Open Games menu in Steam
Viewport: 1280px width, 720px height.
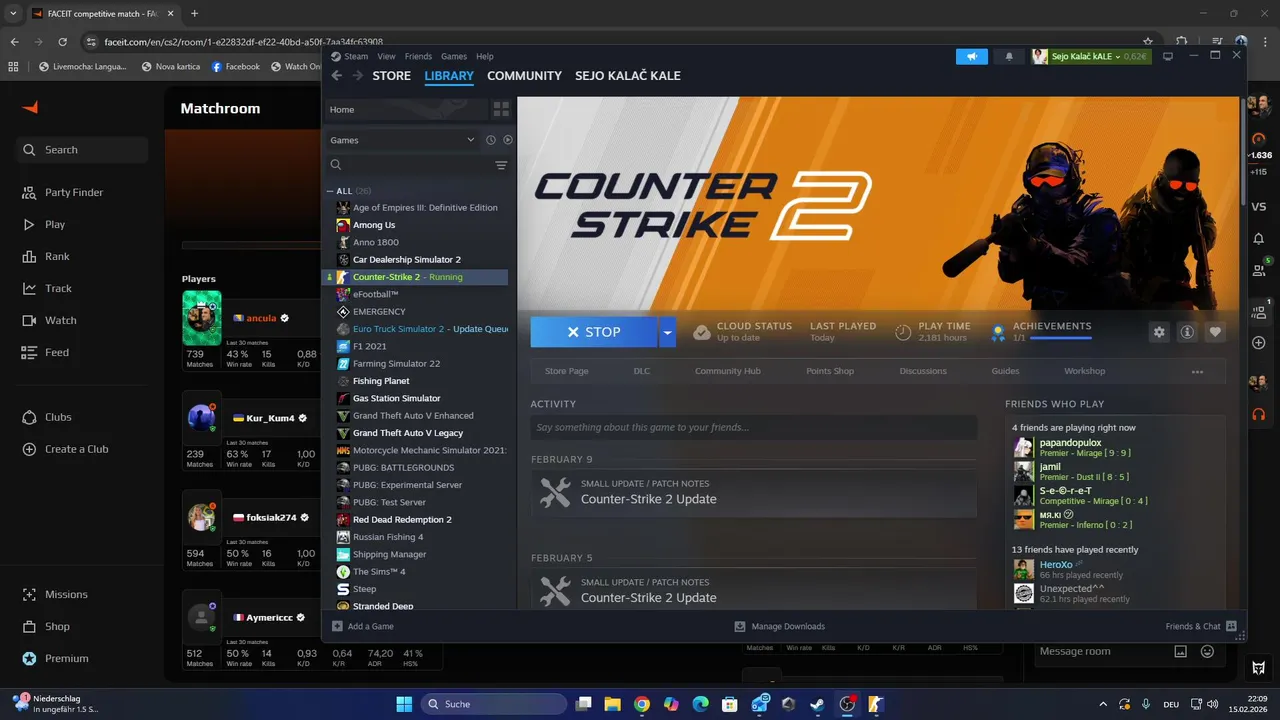pyautogui.click(x=454, y=56)
